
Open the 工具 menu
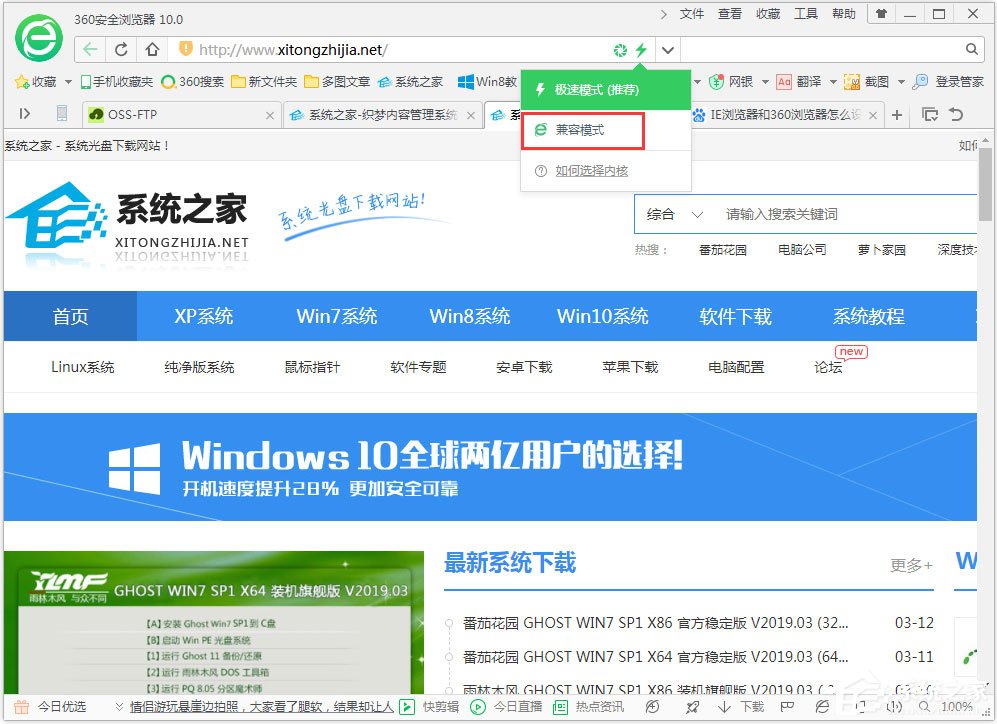click(x=807, y=13)
